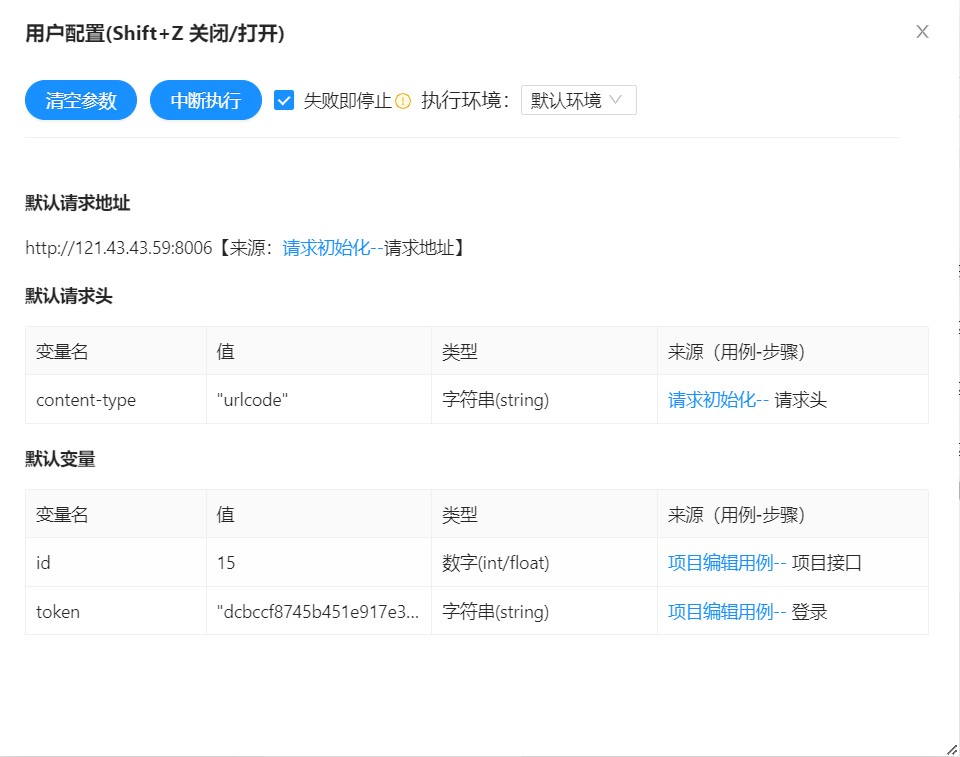Click the 中断执行 button
This screenshot has width=960, height=757.
click(206, 100)
